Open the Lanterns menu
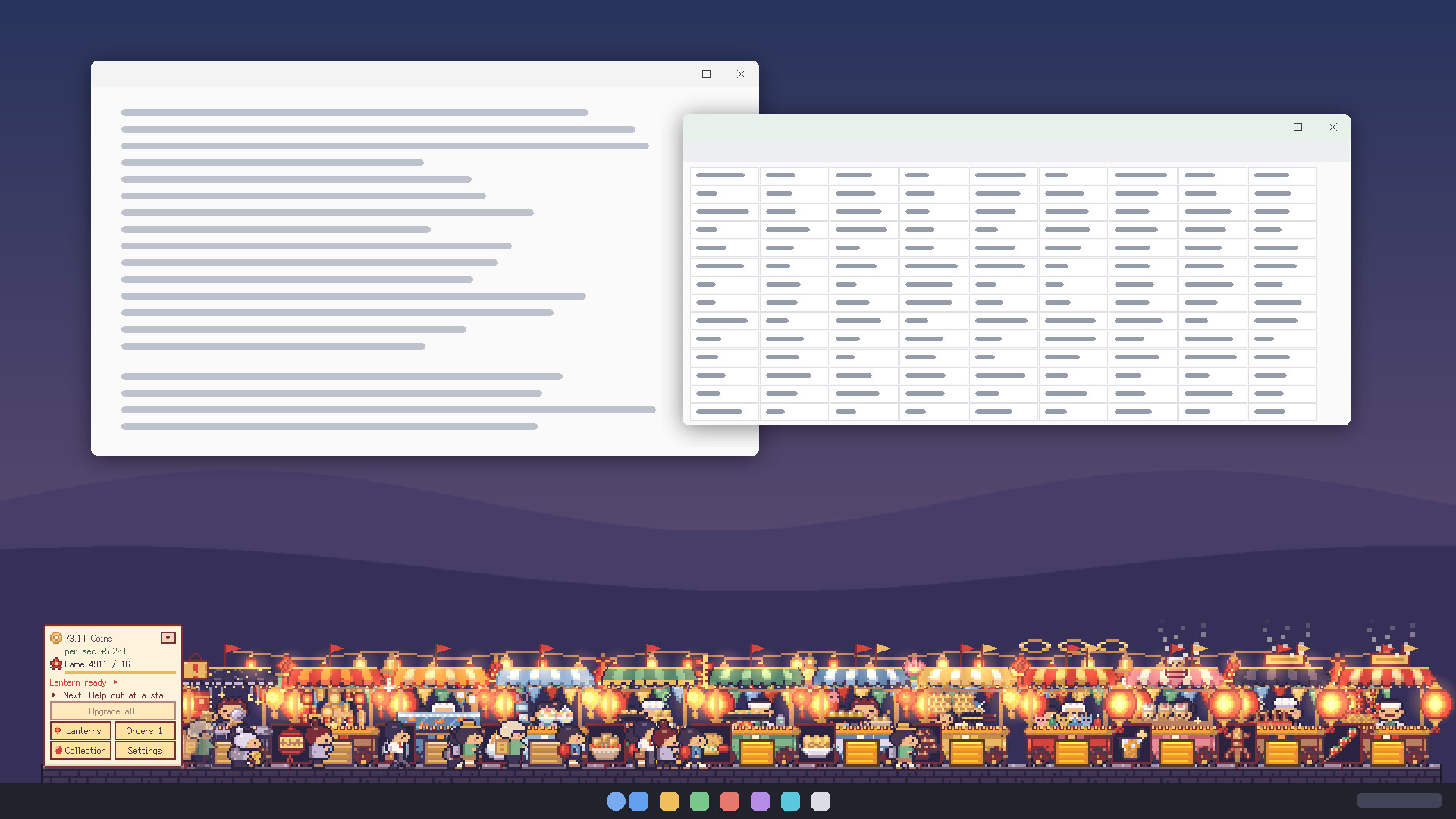 [x=81, y=730]
